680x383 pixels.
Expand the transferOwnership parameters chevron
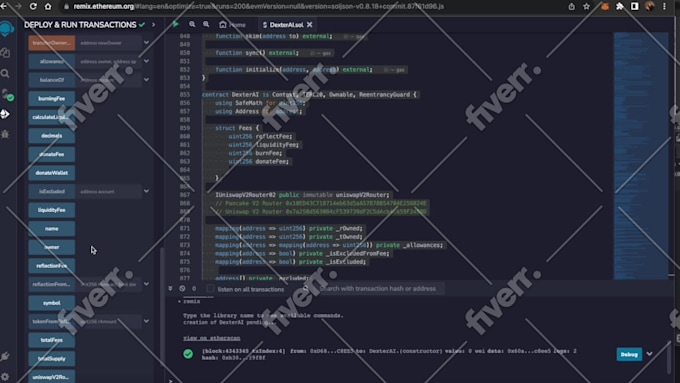[x=147, y=43]
